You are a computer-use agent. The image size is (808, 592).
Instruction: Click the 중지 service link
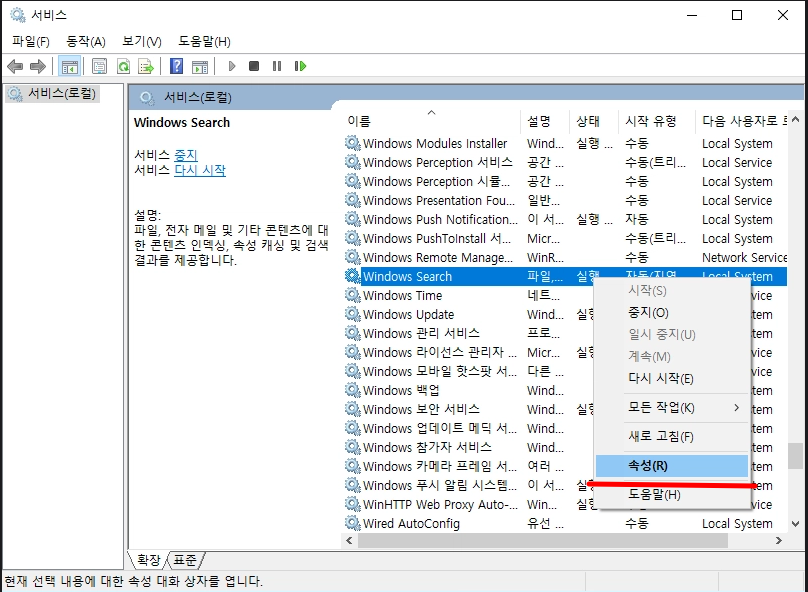(x=186, y=155)
